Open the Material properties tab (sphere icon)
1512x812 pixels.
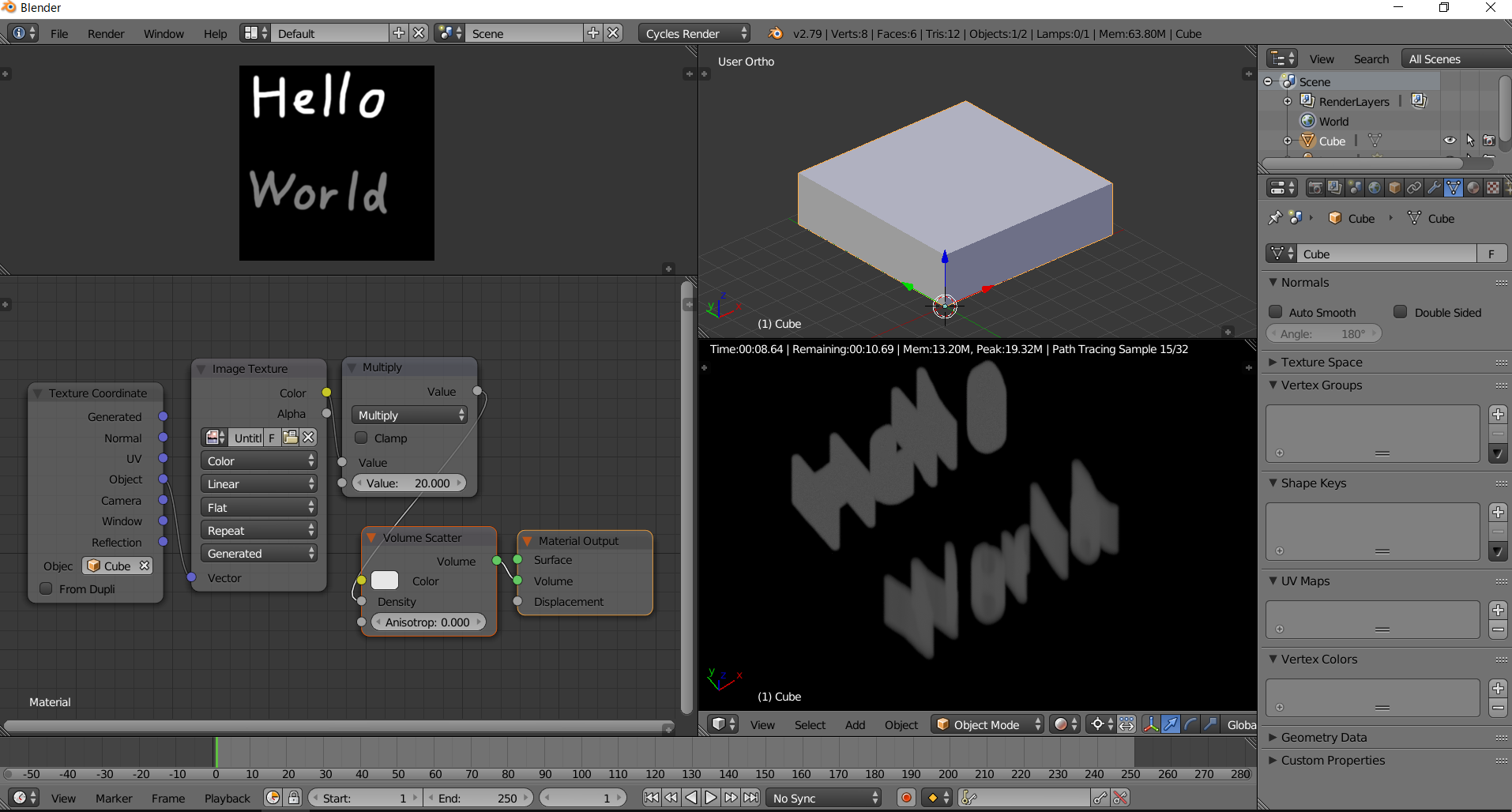tap(1473, 188)
